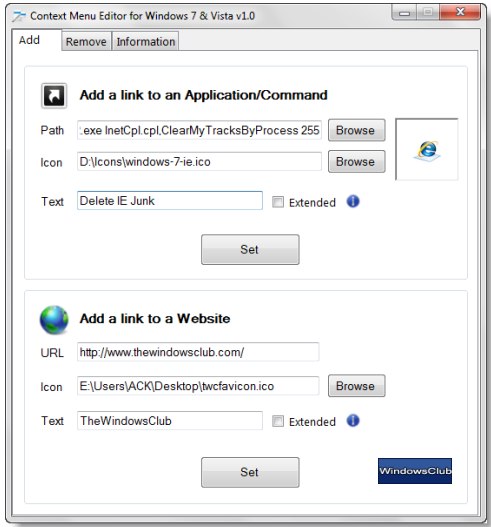The width and height of the screenshot is (491, 527).
Task: Select the Add tab
Action: 30,40
